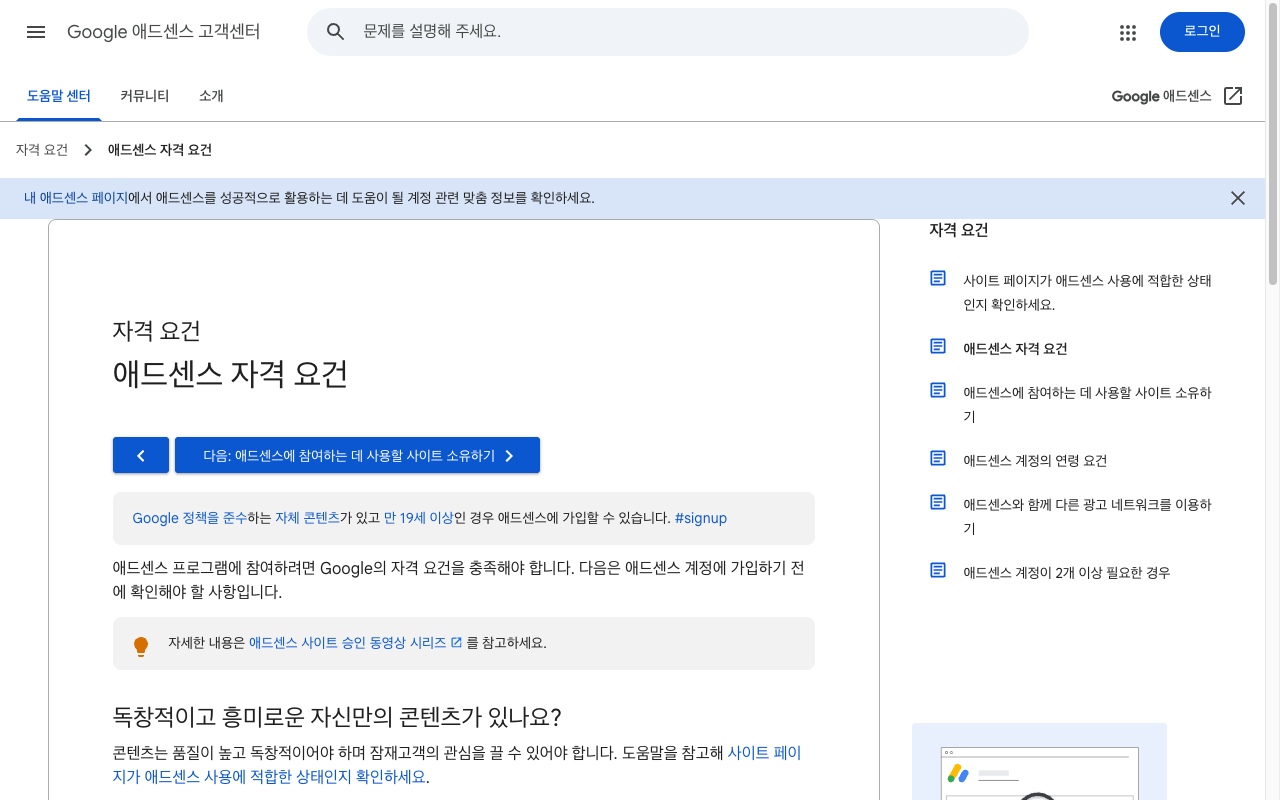Switch to the 소개 tab
The height and width of the screenshot is (800, 1280).
click(x=211, y=96)
